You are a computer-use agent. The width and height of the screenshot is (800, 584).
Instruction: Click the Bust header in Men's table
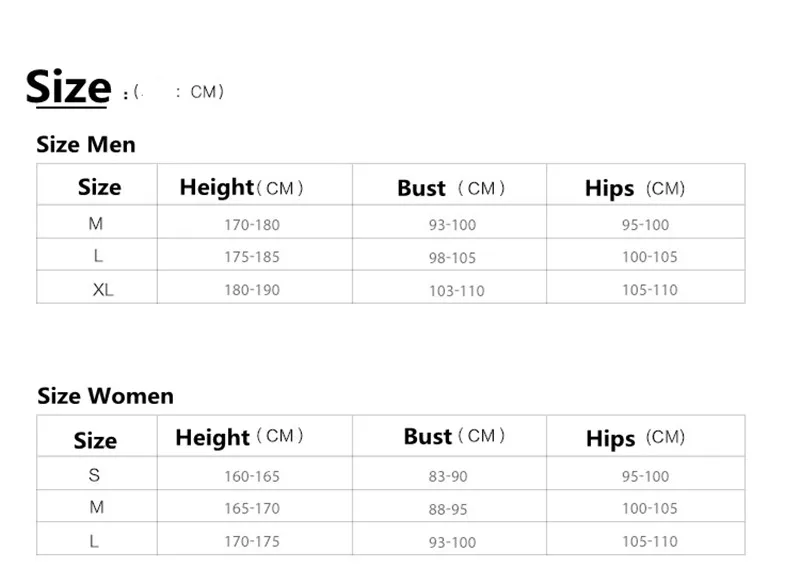pos(451,188)
